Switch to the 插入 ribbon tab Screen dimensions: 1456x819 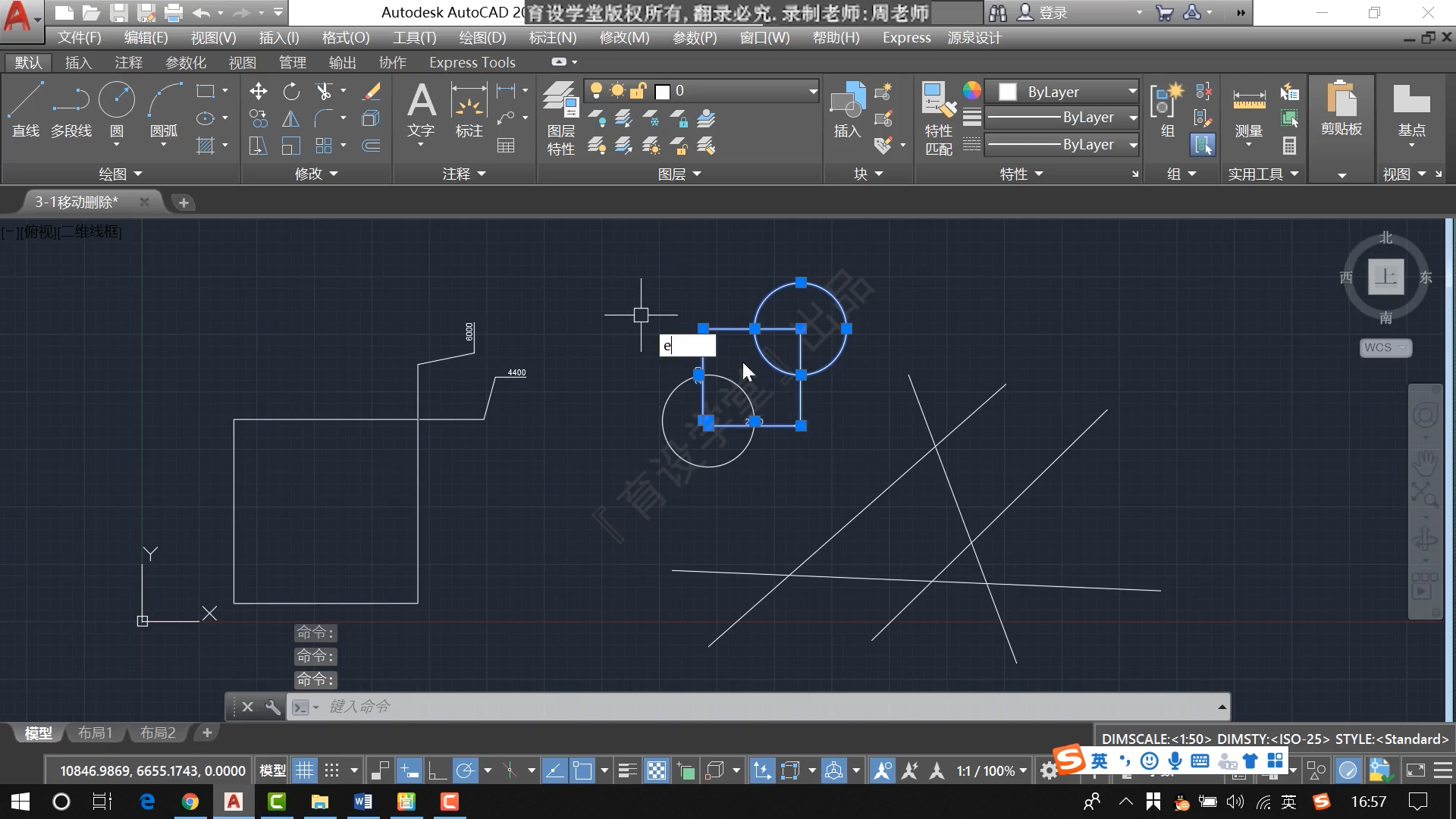[x=78, y=62]
